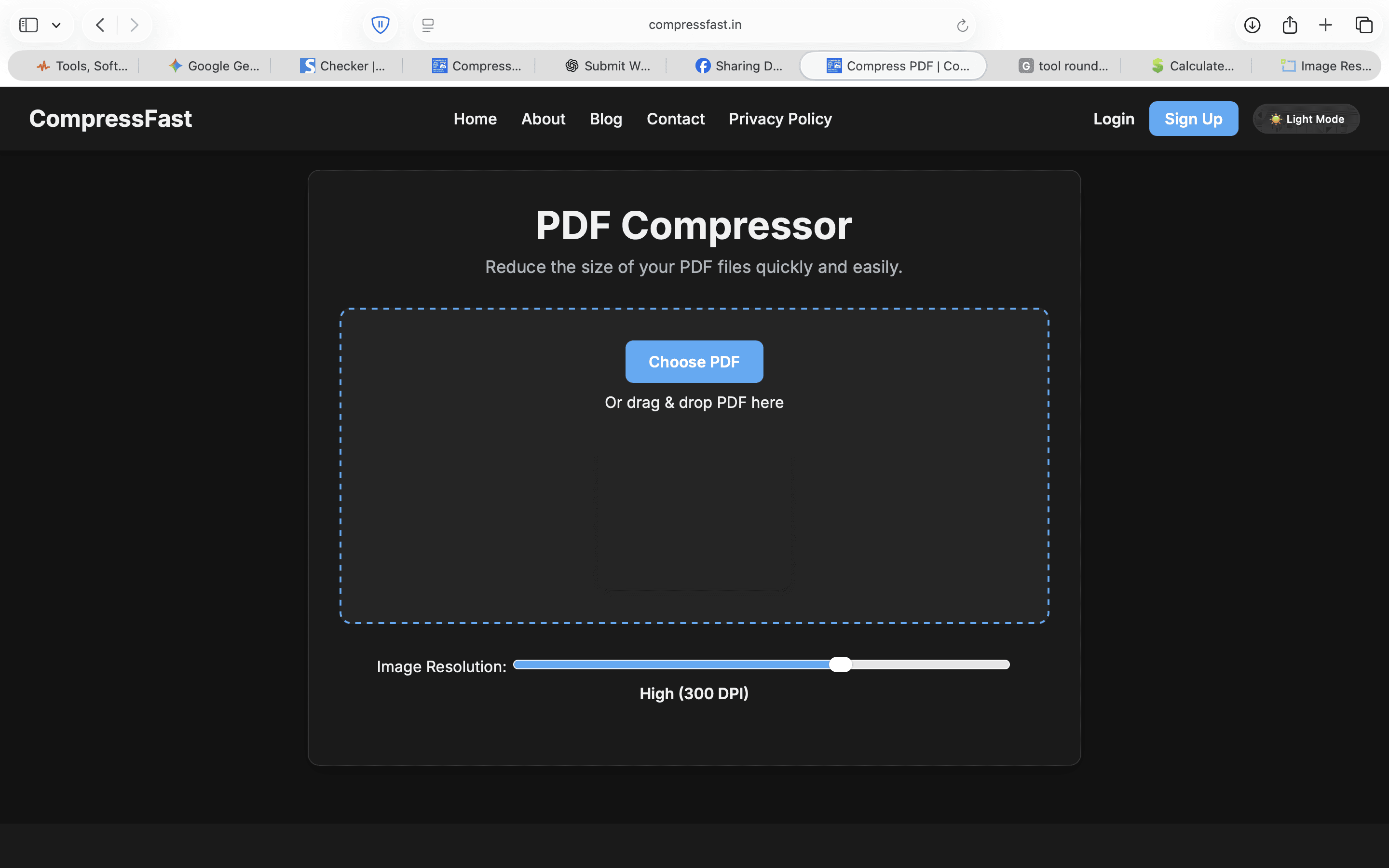Open the sidebar chevron dropdown

tap(56, 25)
